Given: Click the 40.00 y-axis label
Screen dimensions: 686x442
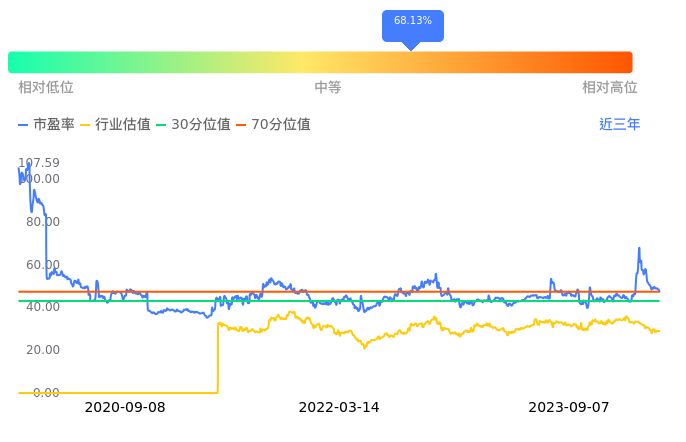Looking at the screenshot, I should [x=41, y=308].
